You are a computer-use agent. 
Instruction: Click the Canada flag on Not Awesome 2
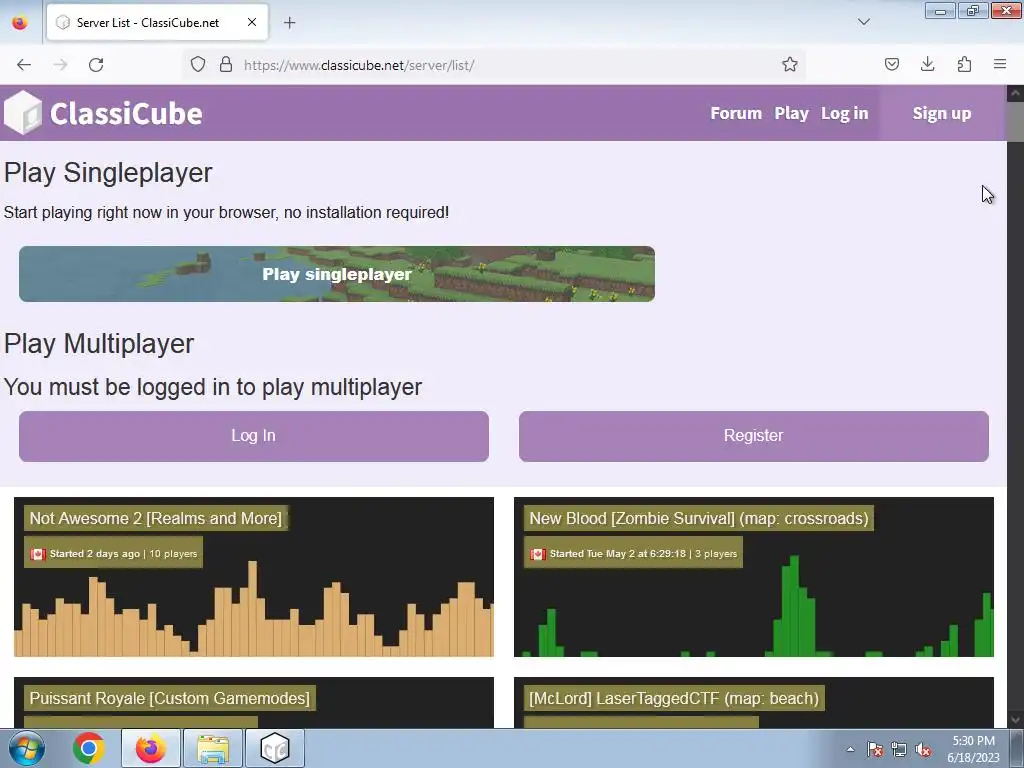38,554
